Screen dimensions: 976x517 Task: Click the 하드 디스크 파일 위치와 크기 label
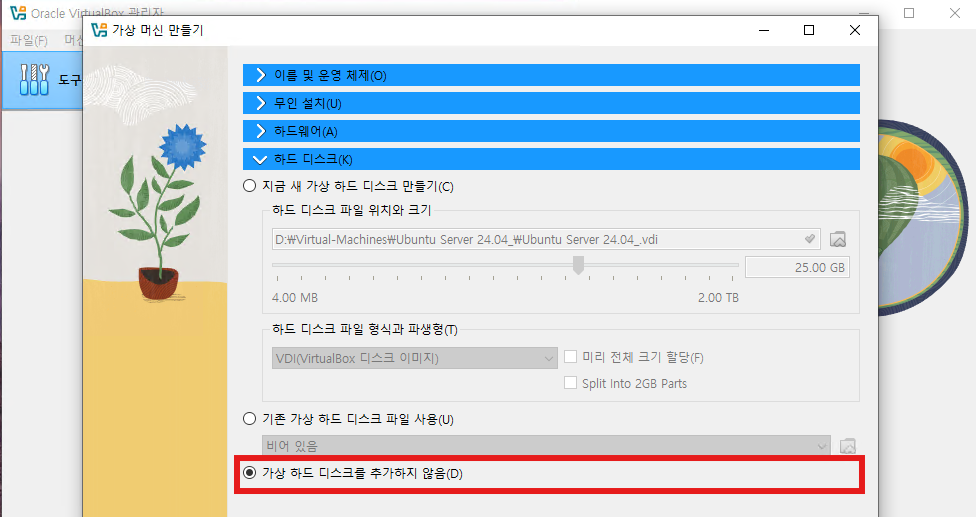click(x=352, y=210)
